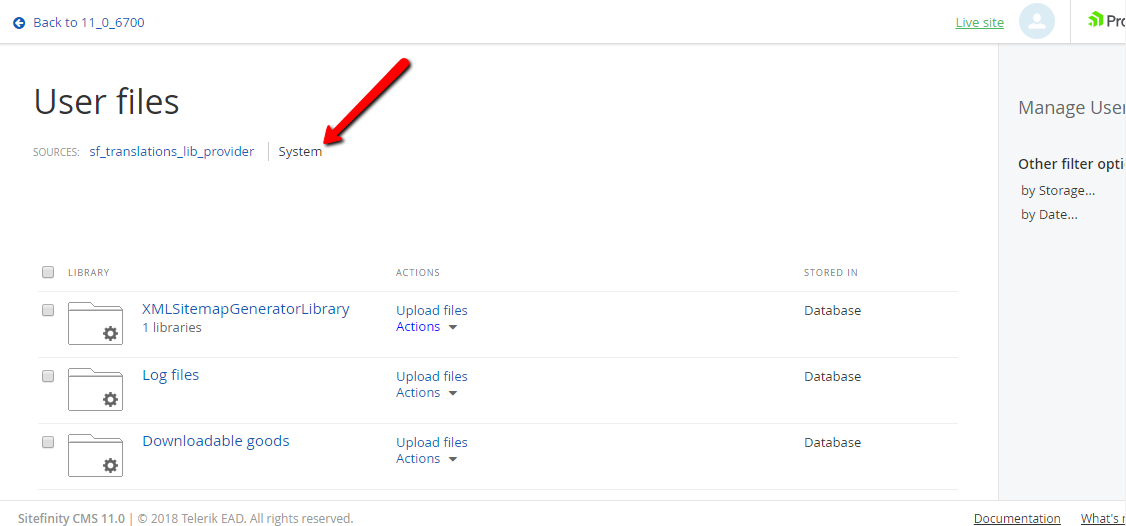Open the user profile avatar icon
This screenshot has height=526, width=1126.
1037,22
